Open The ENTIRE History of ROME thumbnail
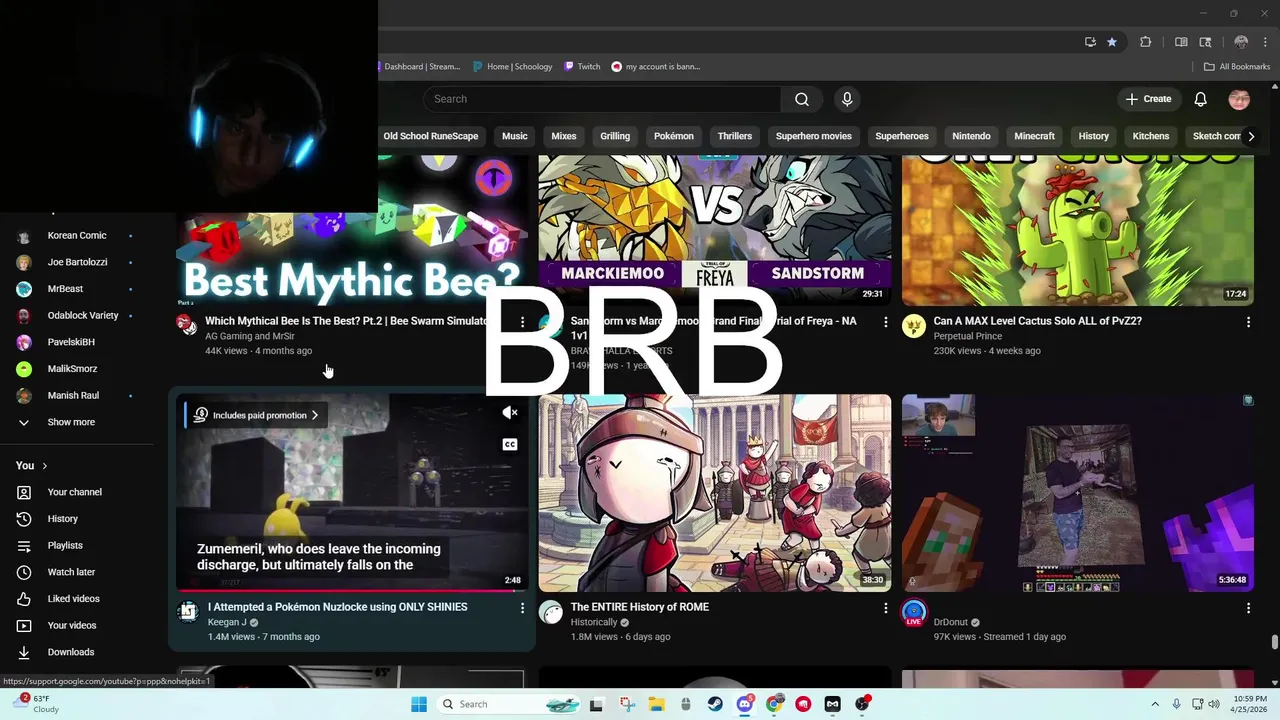 click(715, 493)
